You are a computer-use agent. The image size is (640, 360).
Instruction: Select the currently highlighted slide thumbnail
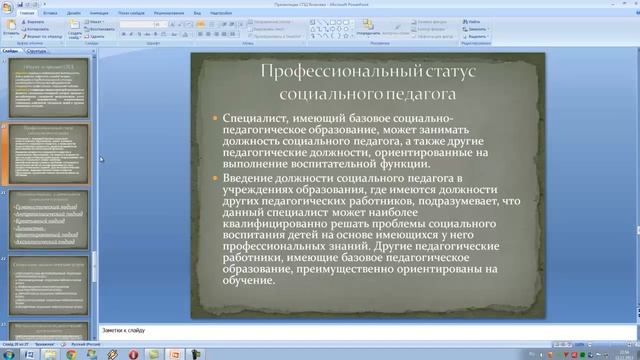(x=49, y=154)
